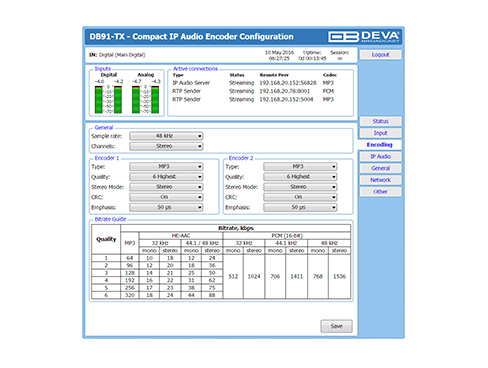The width and height of the screenshot is (488, 368).
Task: Expand Encoder 2 Quality dropdown
Action: (300, 177)
